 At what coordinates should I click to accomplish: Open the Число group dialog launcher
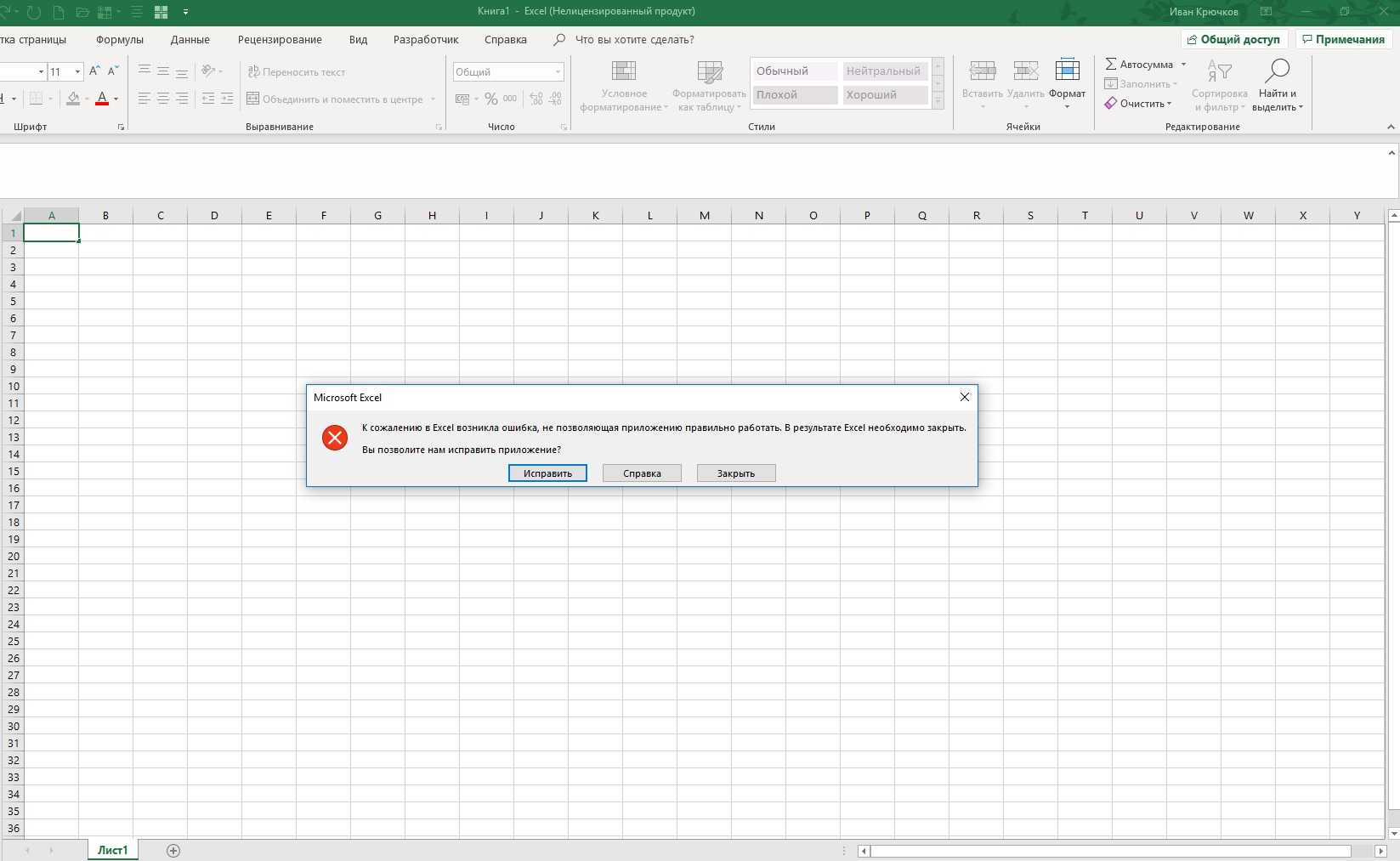[564, 127]
